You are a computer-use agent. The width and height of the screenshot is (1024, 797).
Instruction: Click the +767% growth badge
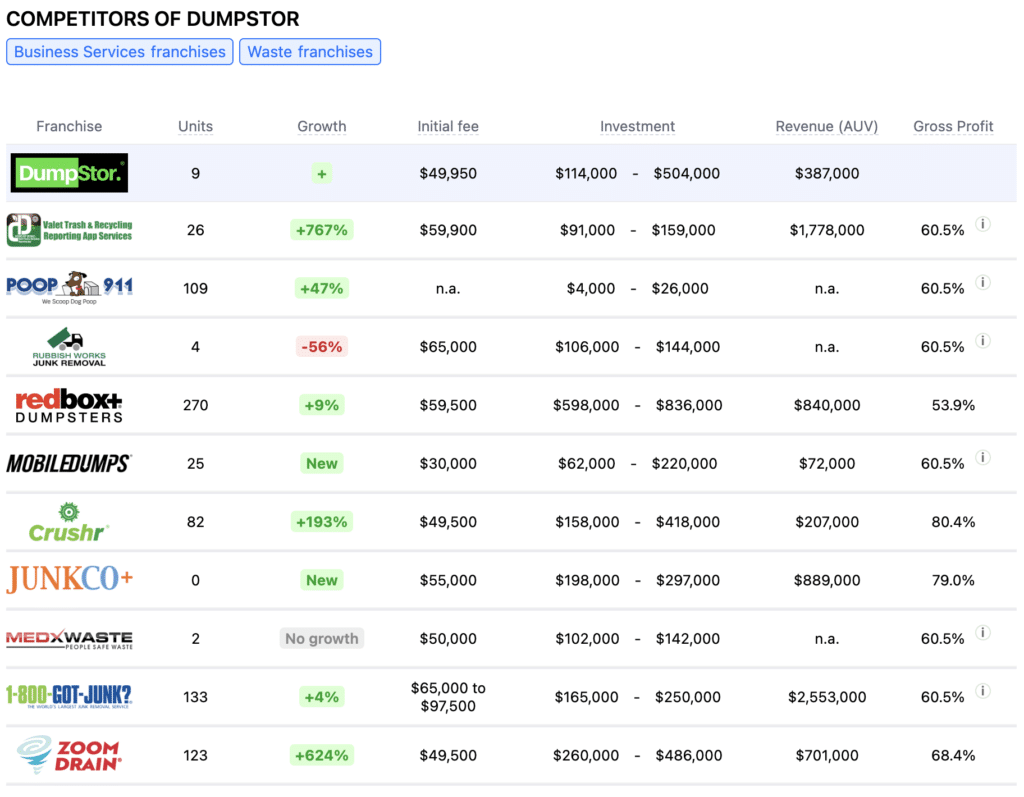[322, 230]
